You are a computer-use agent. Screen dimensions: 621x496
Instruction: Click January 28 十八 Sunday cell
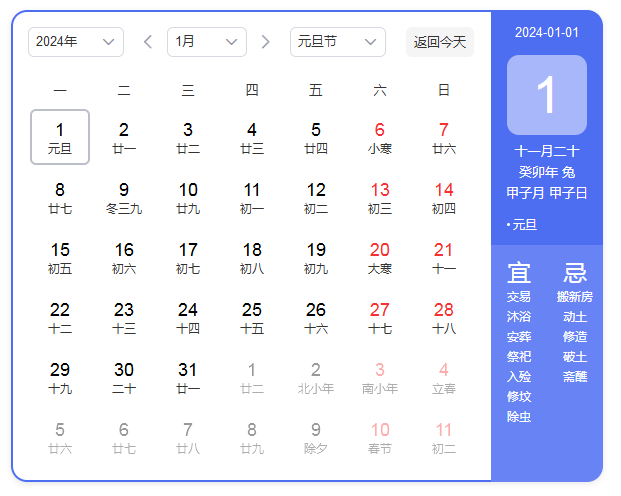pyautogui.click(x=444, y=317)
